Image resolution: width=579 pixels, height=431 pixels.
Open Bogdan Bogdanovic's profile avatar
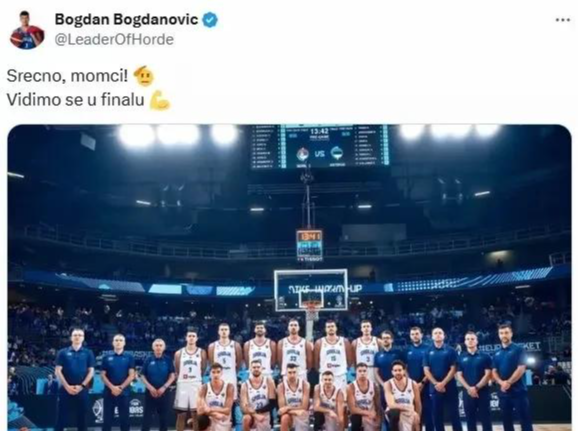tap(27, 30)
